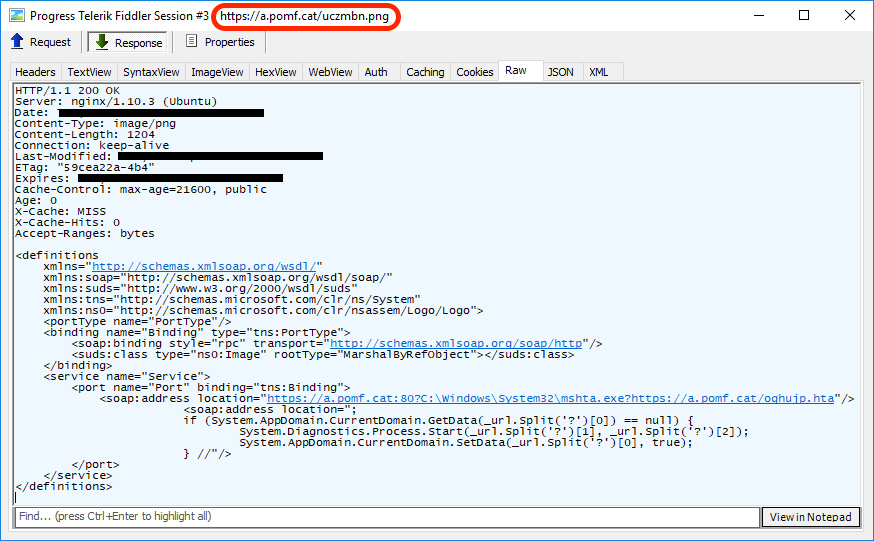Click the Fiddler window app icon
This screenshot has height=541, width=874.
click(17, 15)
